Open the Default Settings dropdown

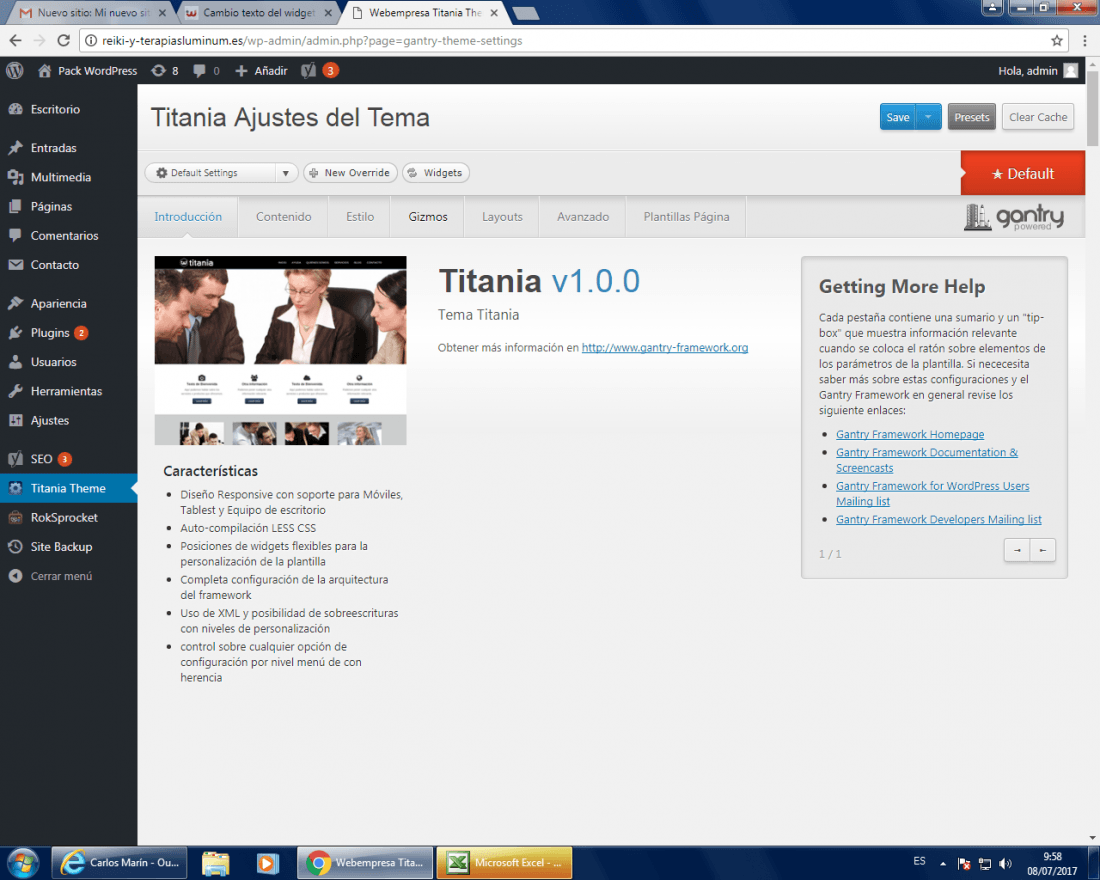tap(221, 173)
